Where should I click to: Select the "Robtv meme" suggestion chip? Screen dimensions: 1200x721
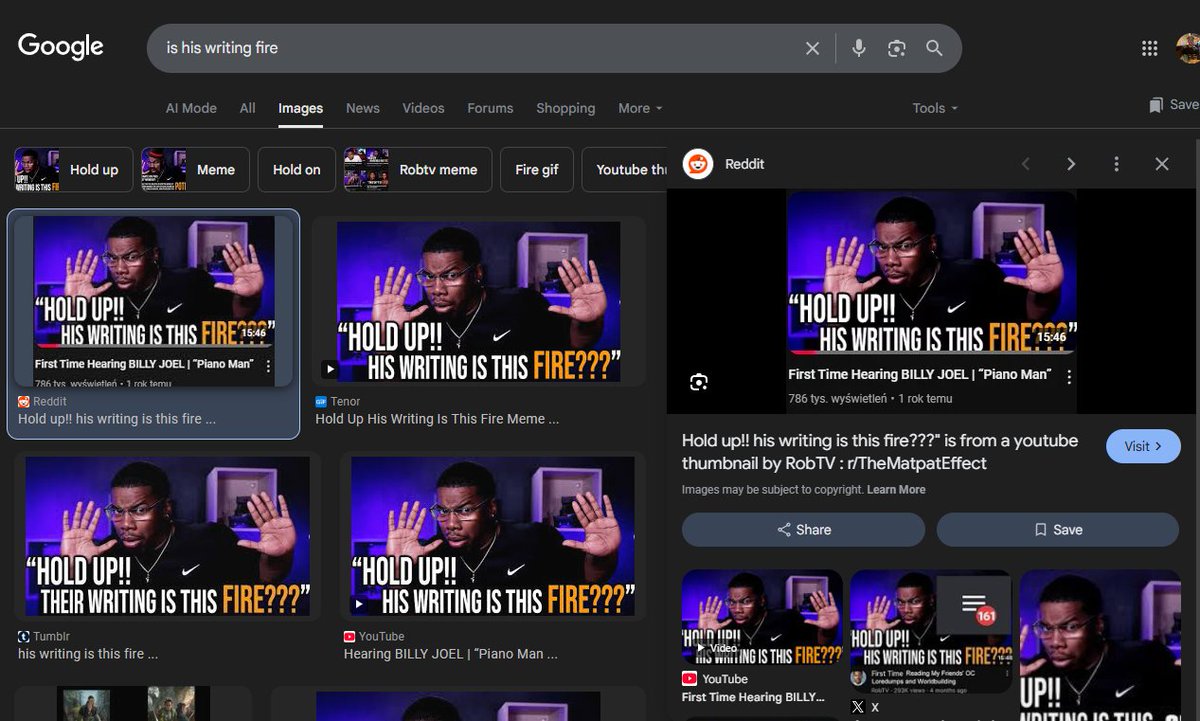point(418,170)
